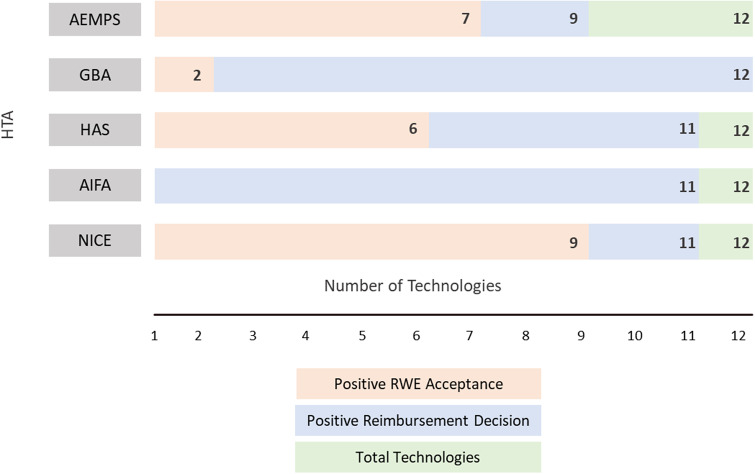The image size is (755, 474).
Task: Select the orange HAS bar segment
Action: 291,129
